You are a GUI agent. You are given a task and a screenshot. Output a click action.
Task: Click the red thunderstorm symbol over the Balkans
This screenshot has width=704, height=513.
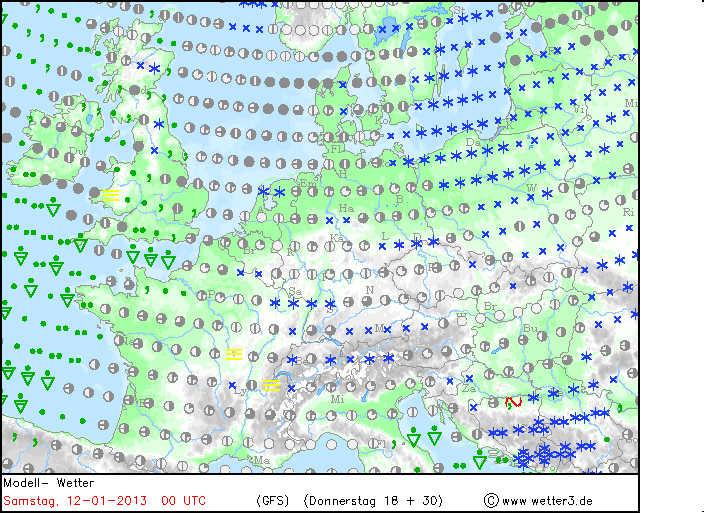(x=514, y=402)
